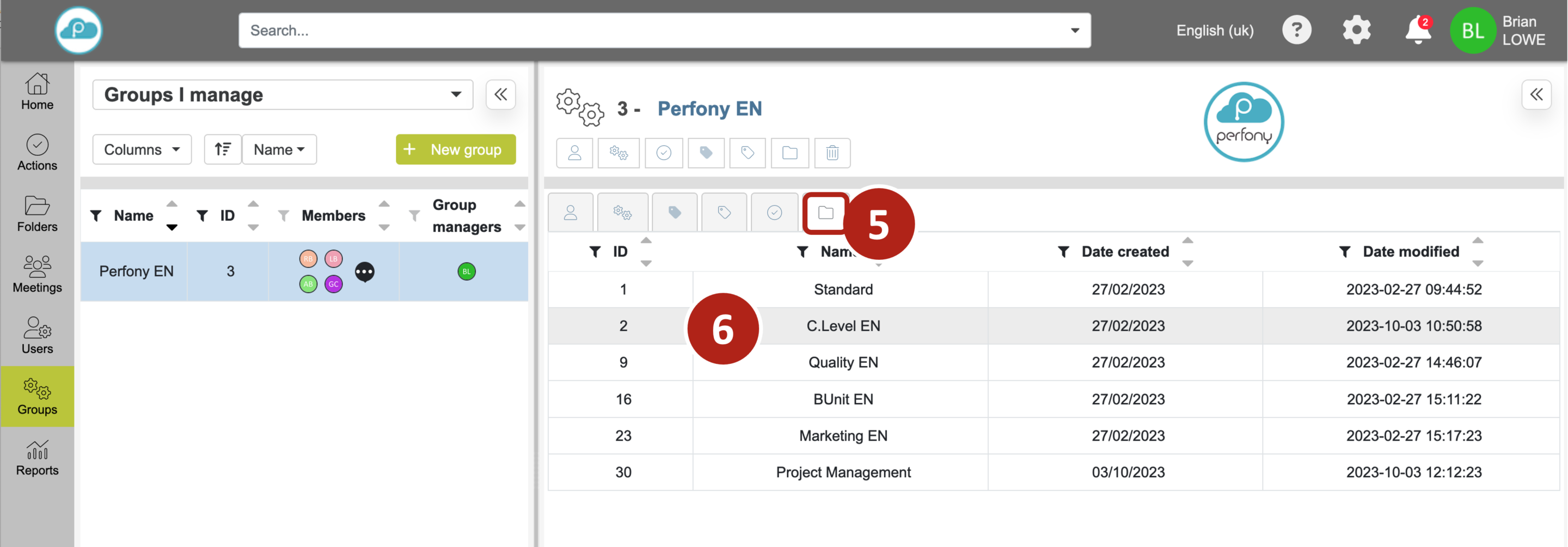
Task: Open Meetings in the left sidebar
Action: point(37,275)
